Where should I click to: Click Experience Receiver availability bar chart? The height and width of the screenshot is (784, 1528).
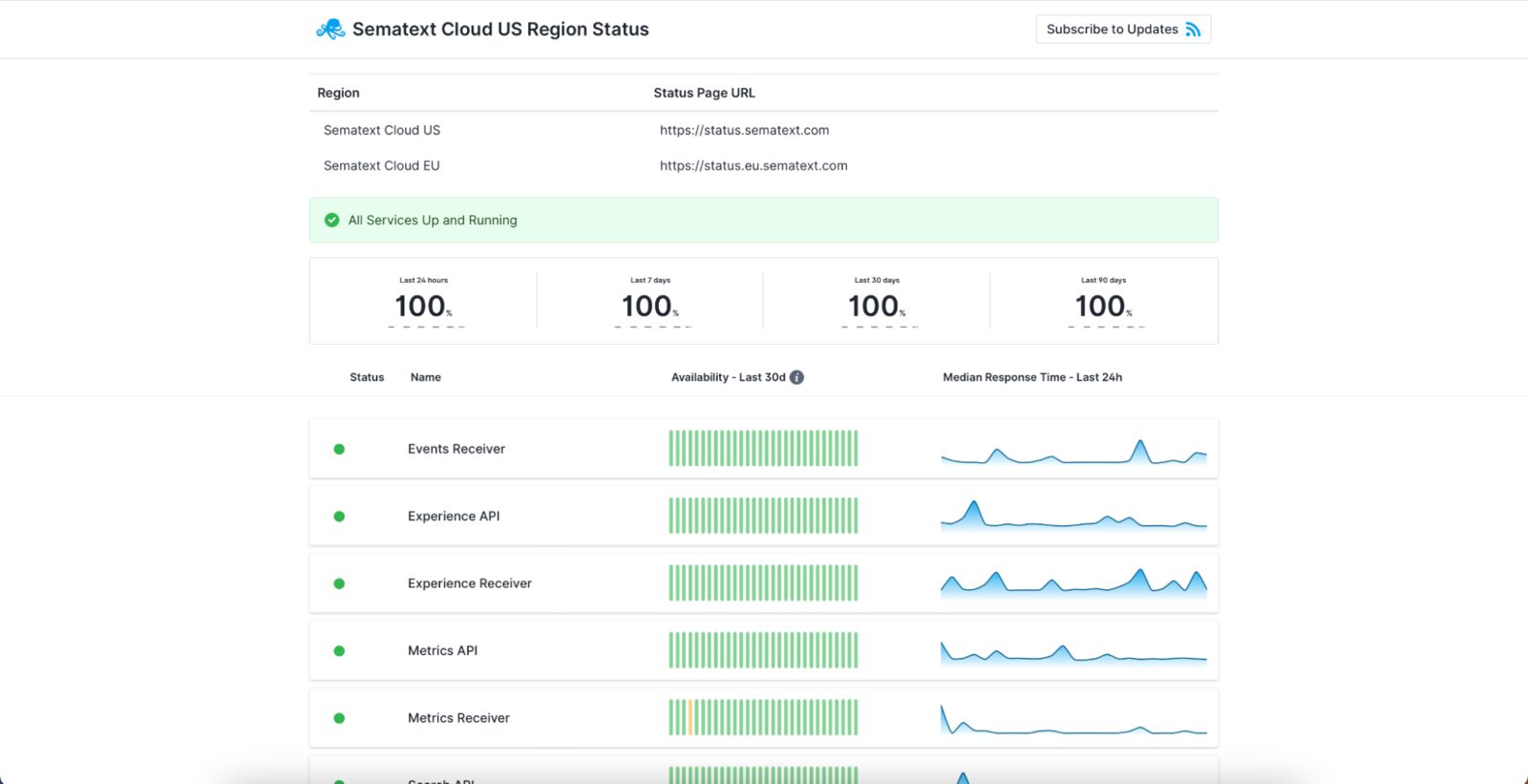[x=763, y=583]
